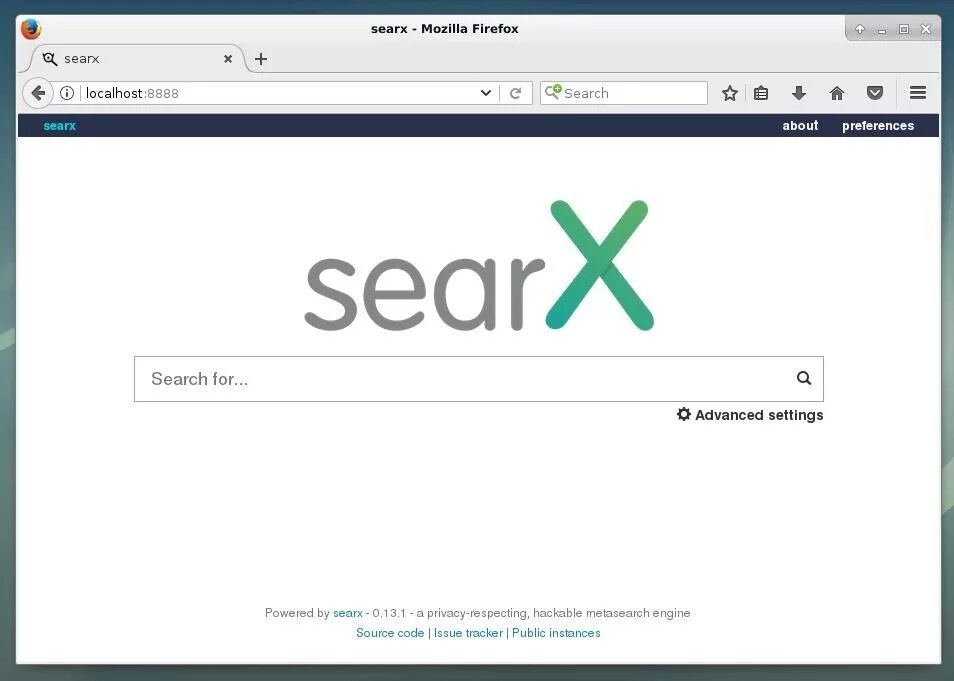Click the Firefox back arrow button
The height and width of the screenshot is (681, 954).
pyautogui.click(x=38, y=93)
